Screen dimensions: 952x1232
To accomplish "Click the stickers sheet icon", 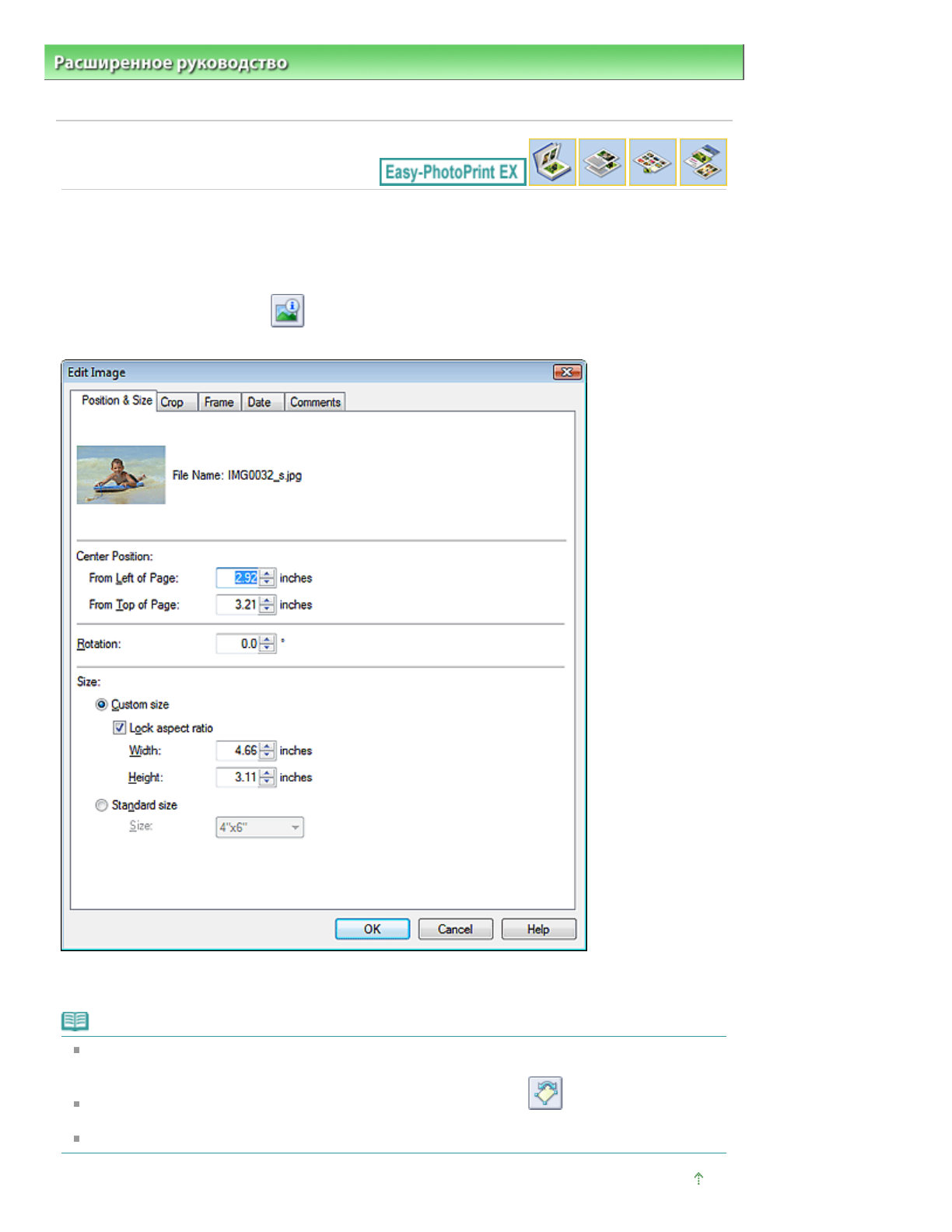I will [x=653, y=162].
